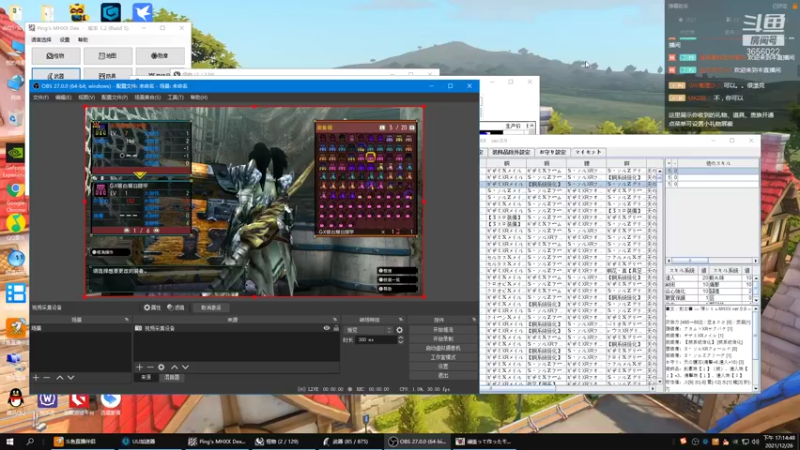Select 视频采集设备 row in Sources list
The image size is (800, 450).
click(236, 328)
